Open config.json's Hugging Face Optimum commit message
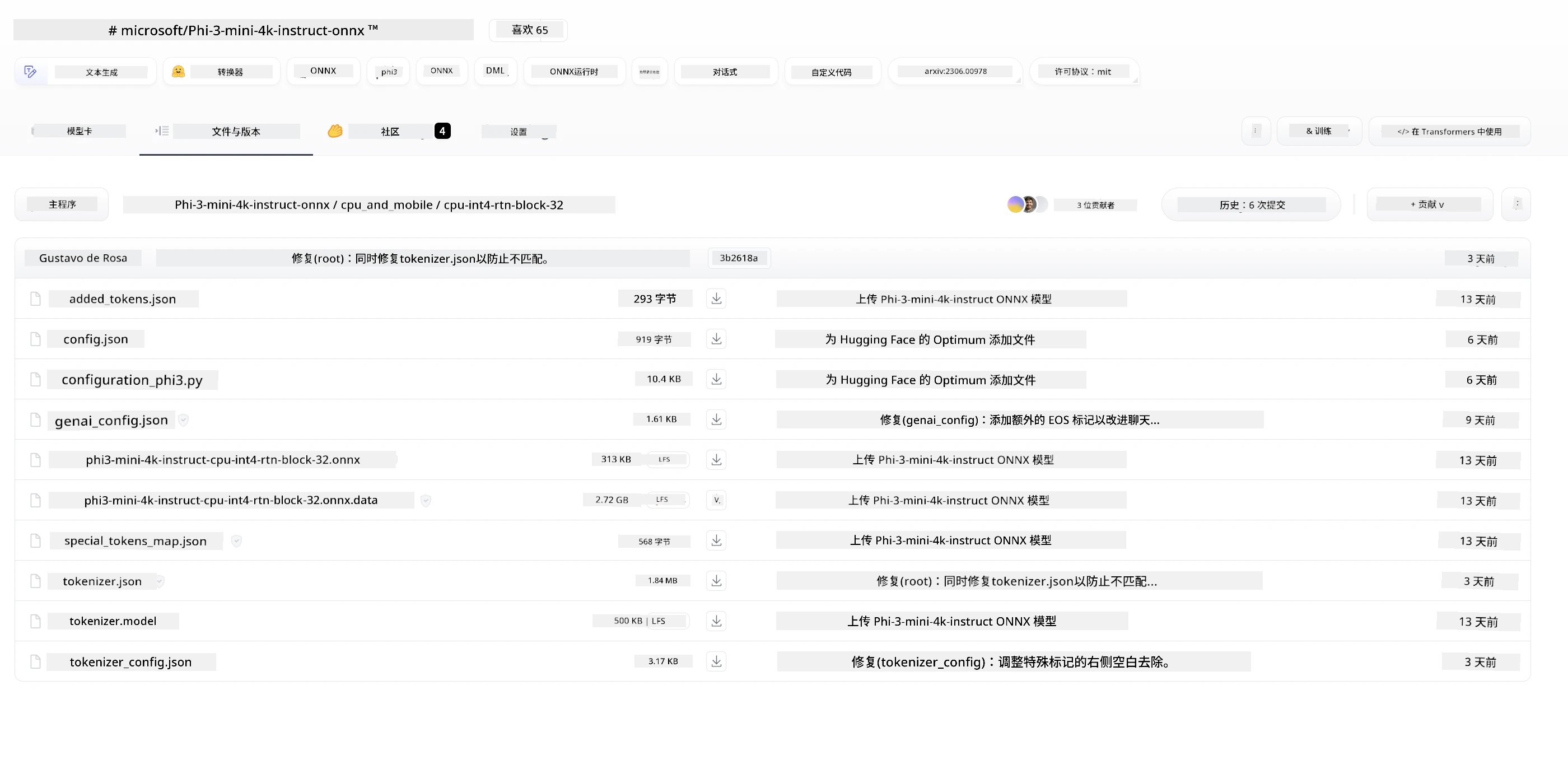1568x774 pixels. [x=930, y=339]
